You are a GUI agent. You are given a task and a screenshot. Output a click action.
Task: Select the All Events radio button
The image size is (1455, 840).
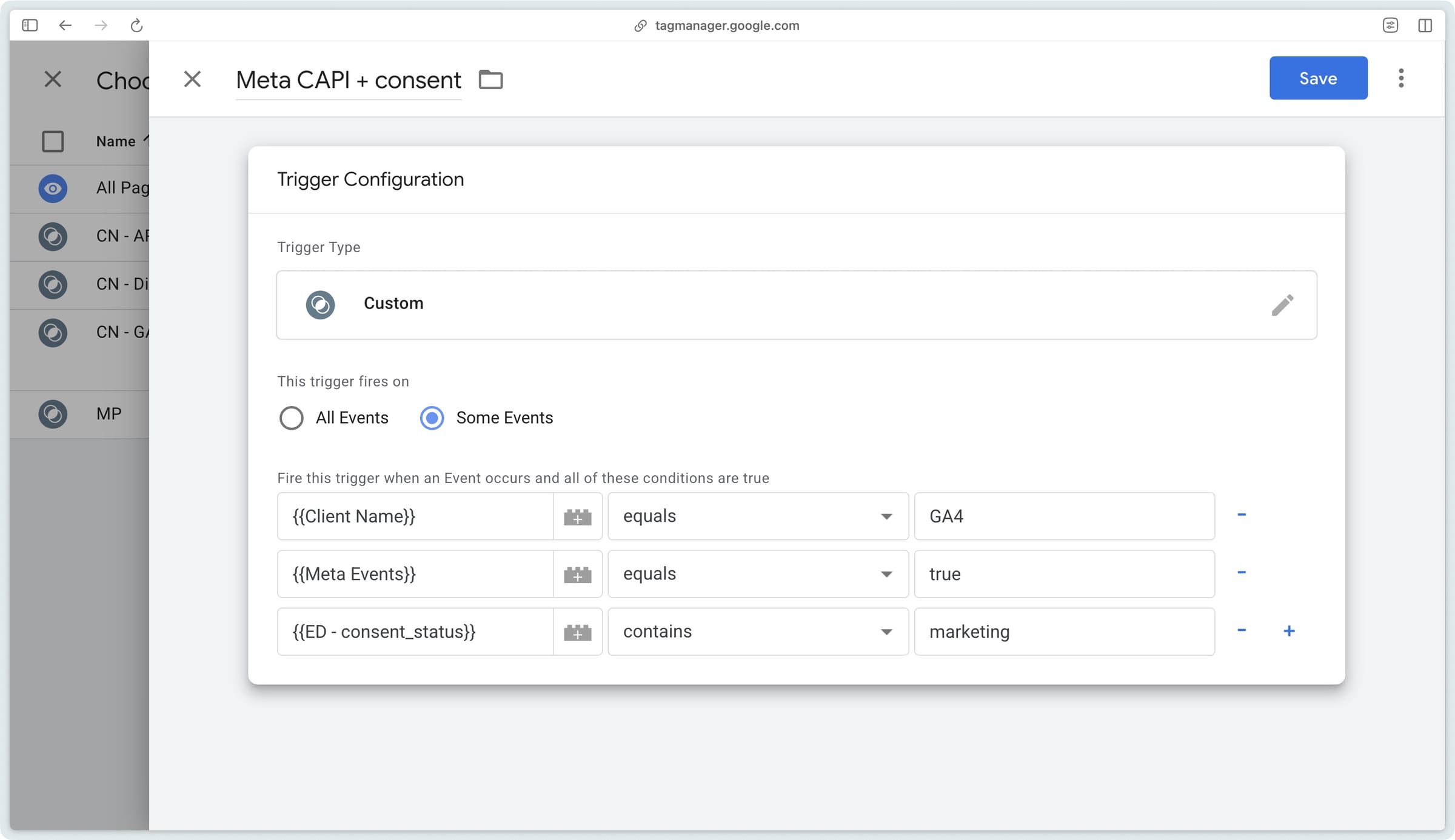tap(291, 418)
